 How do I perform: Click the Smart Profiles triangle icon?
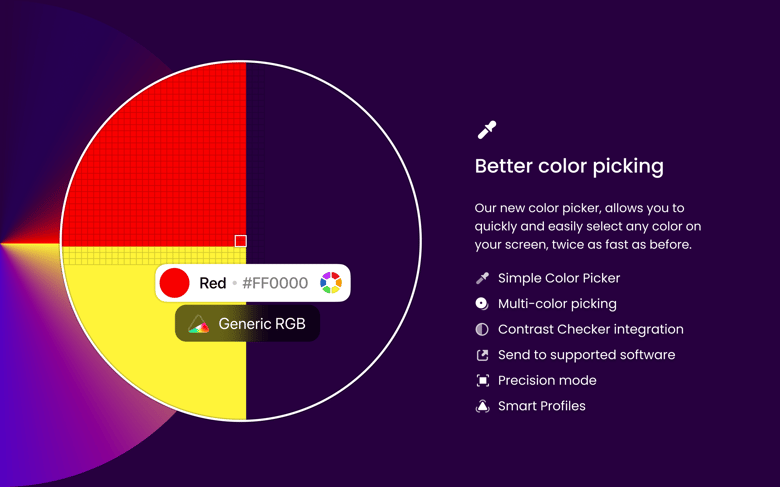(x=482, y=406)
